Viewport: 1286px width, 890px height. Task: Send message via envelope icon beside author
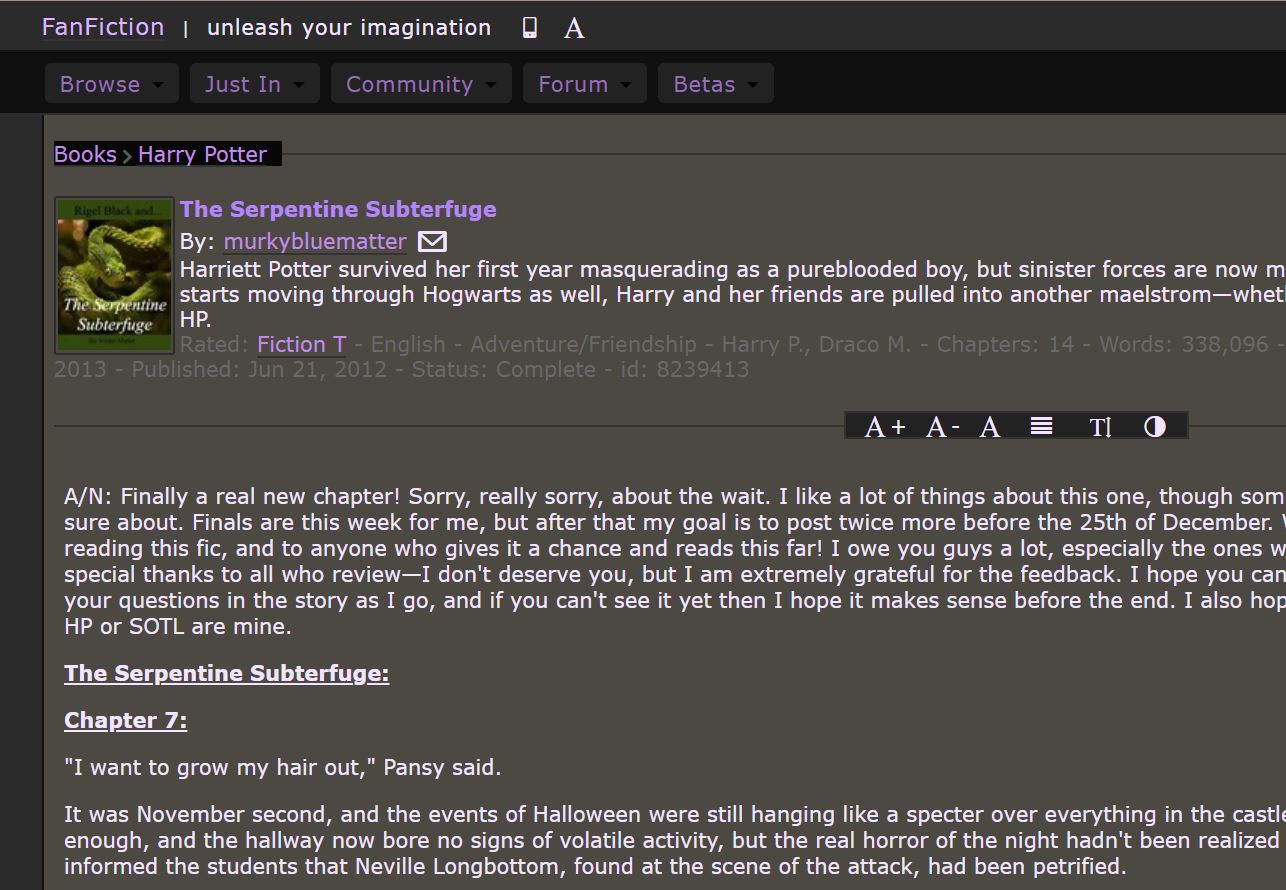click(432, 241)
